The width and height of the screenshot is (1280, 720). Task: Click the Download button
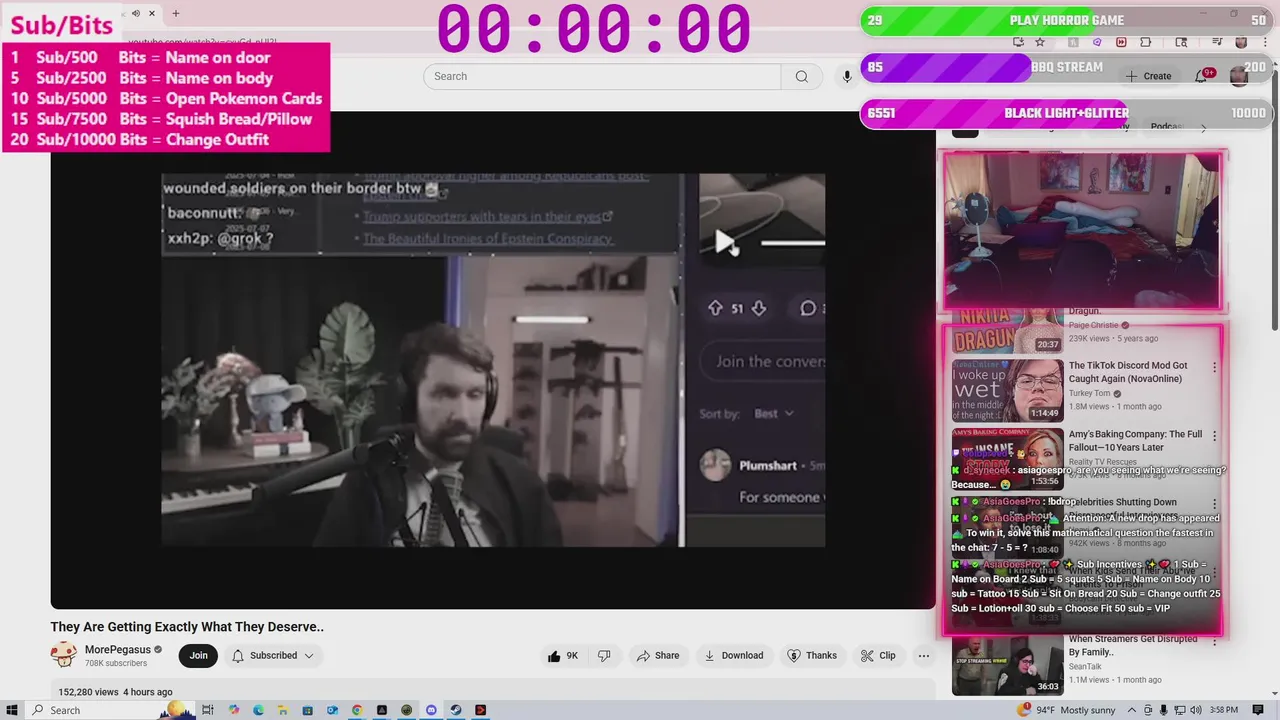pos(733,656)
